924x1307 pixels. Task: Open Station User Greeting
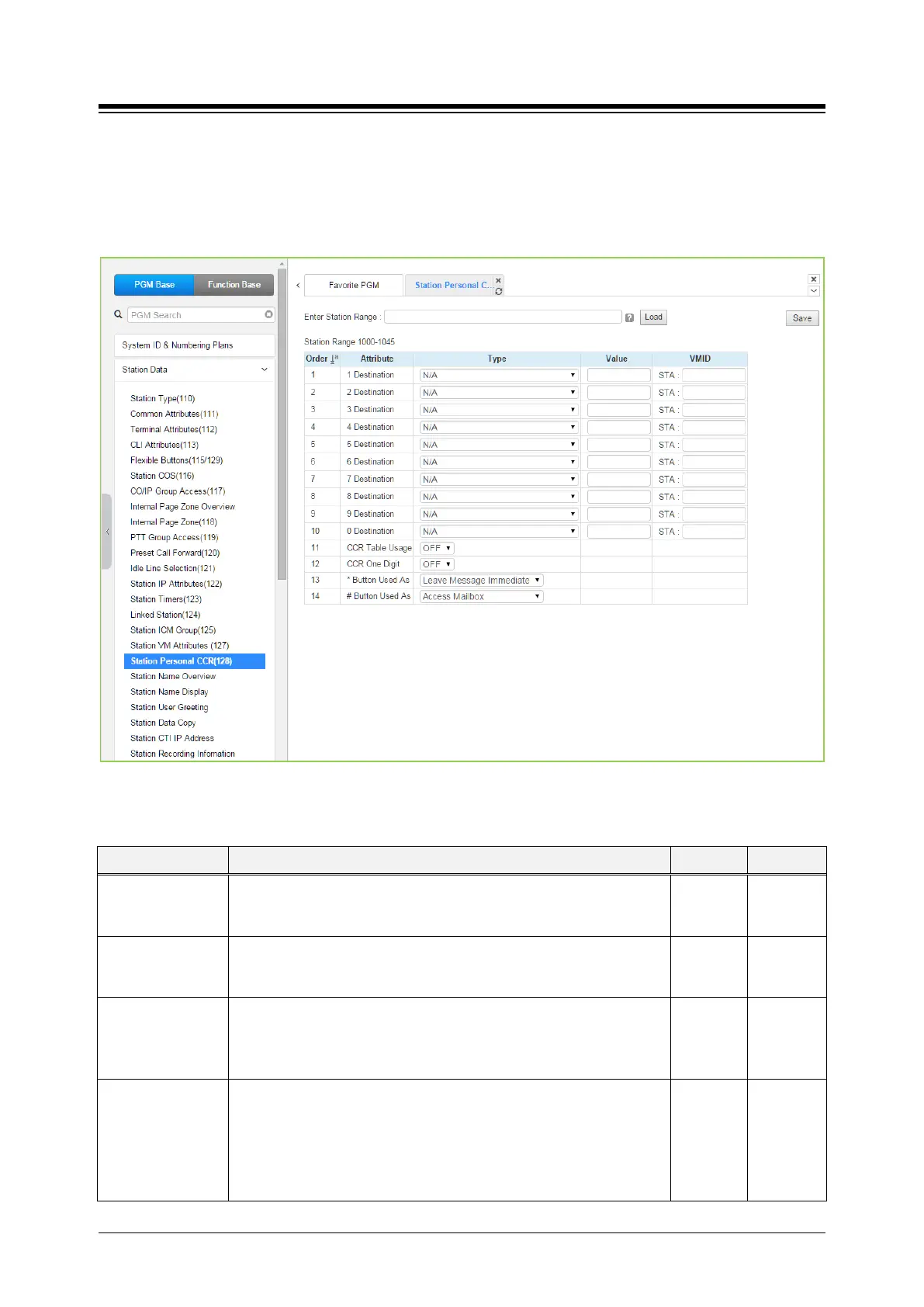[169, 708]
